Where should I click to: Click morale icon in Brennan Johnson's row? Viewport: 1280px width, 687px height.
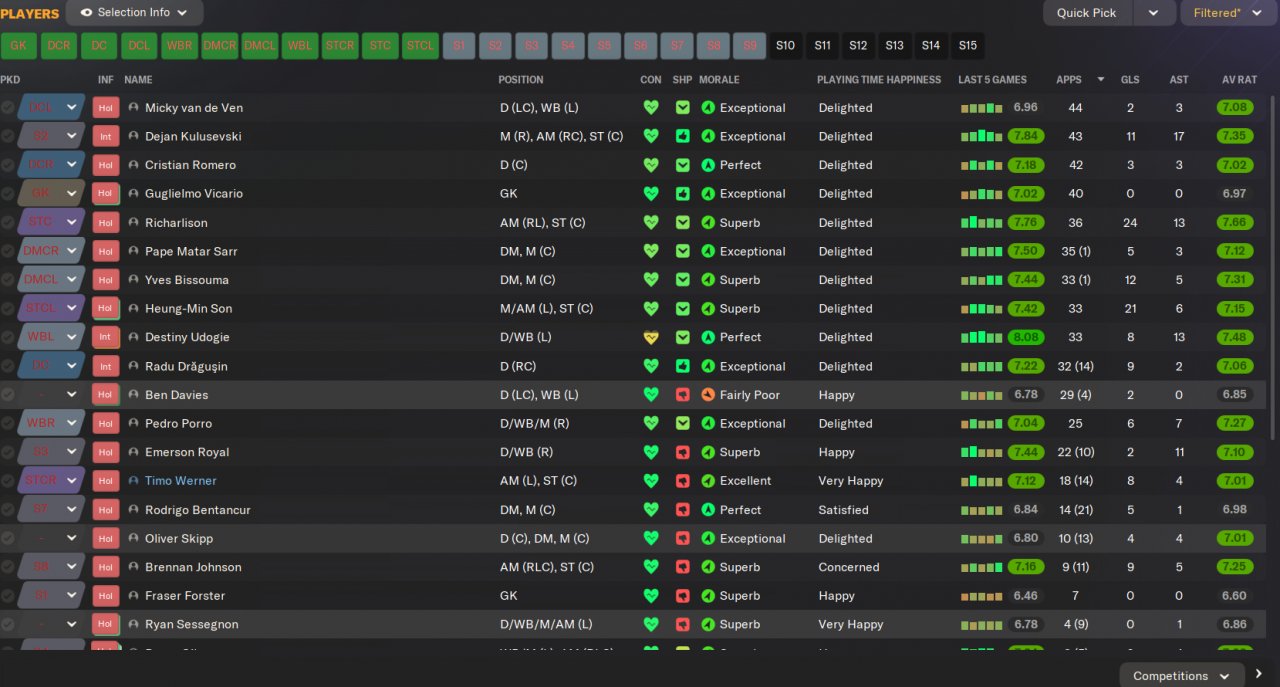[x=708, y=567]
